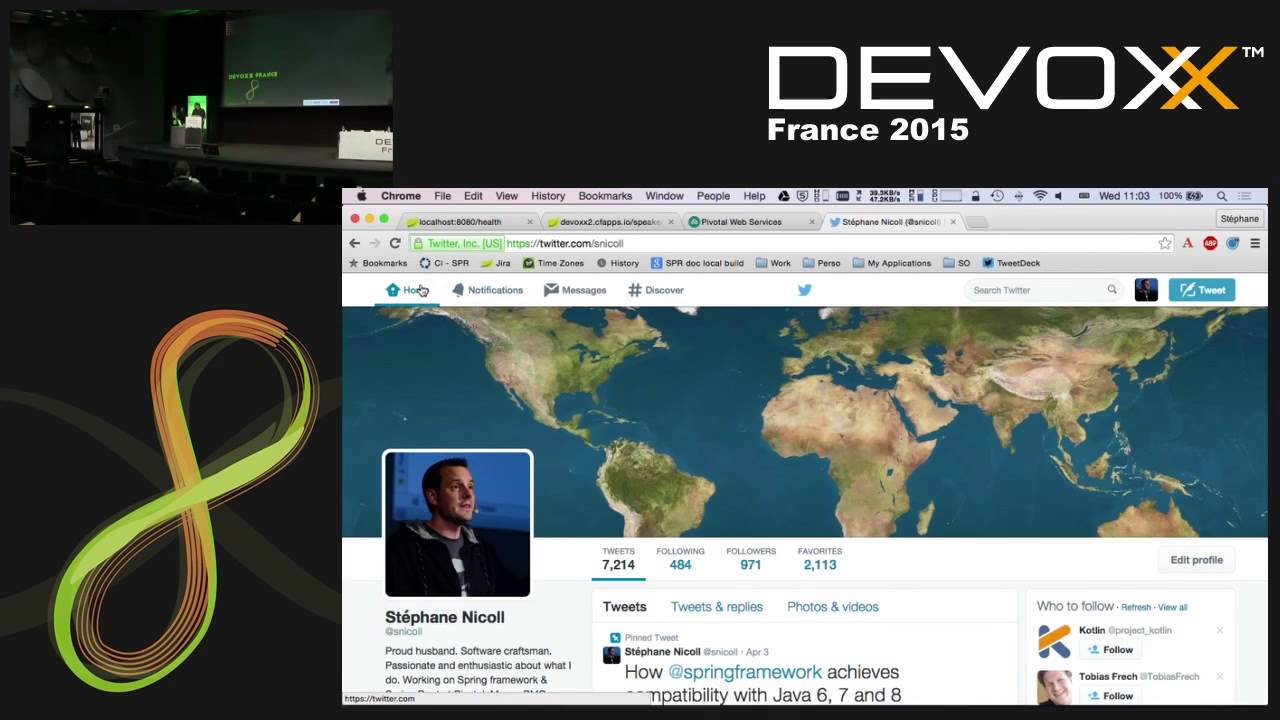This screenshot has width=1280, height=720.
Task: Select the Stéphane Nicoll Twitter tab
Action: (x=890, y=222)
